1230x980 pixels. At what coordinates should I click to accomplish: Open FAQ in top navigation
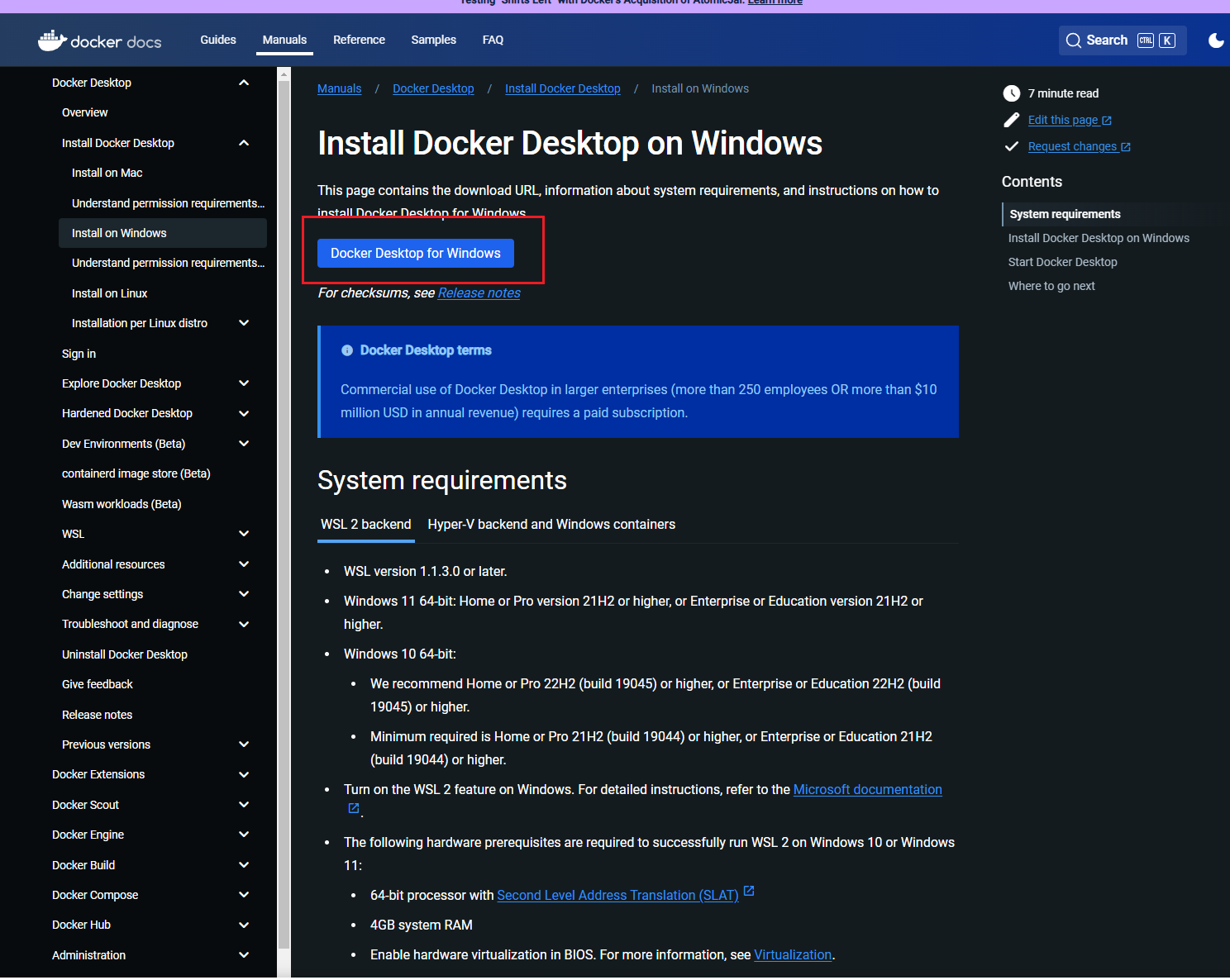pos(493,40)
